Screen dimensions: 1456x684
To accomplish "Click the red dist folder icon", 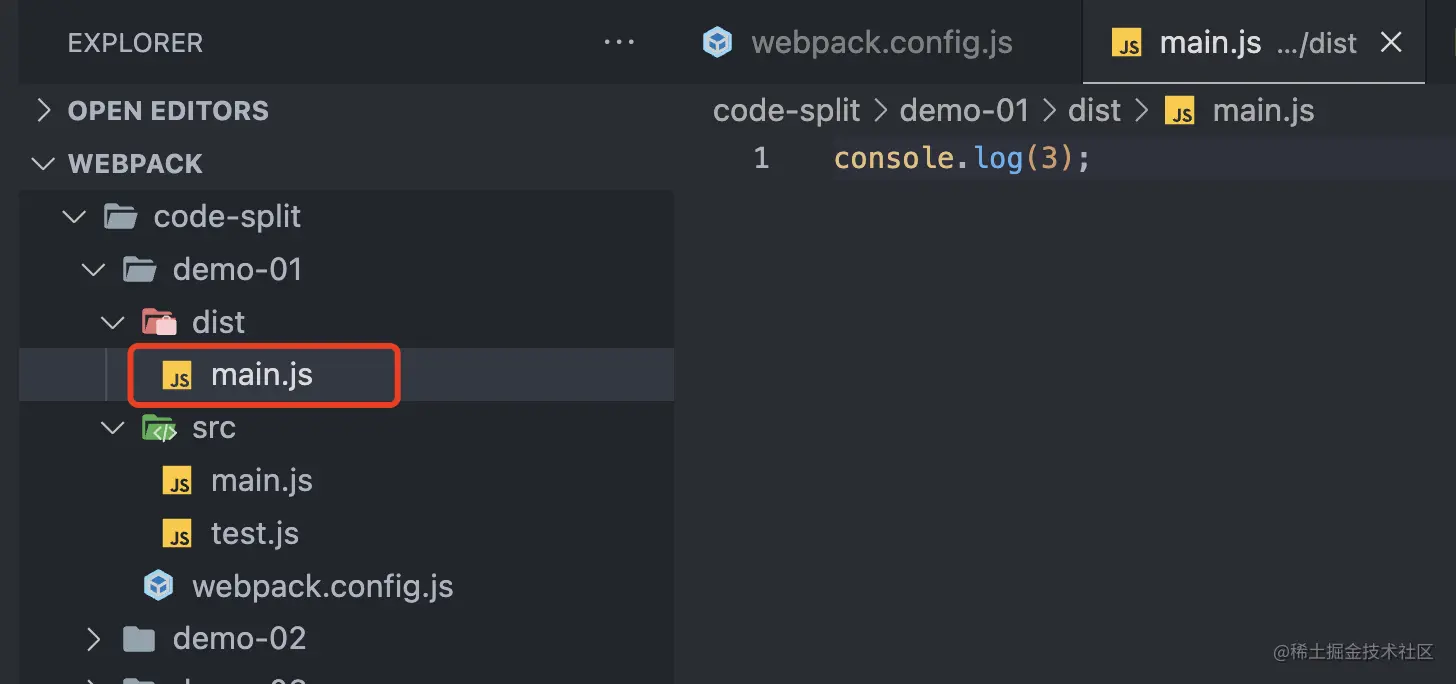I will tap(159, 323).
